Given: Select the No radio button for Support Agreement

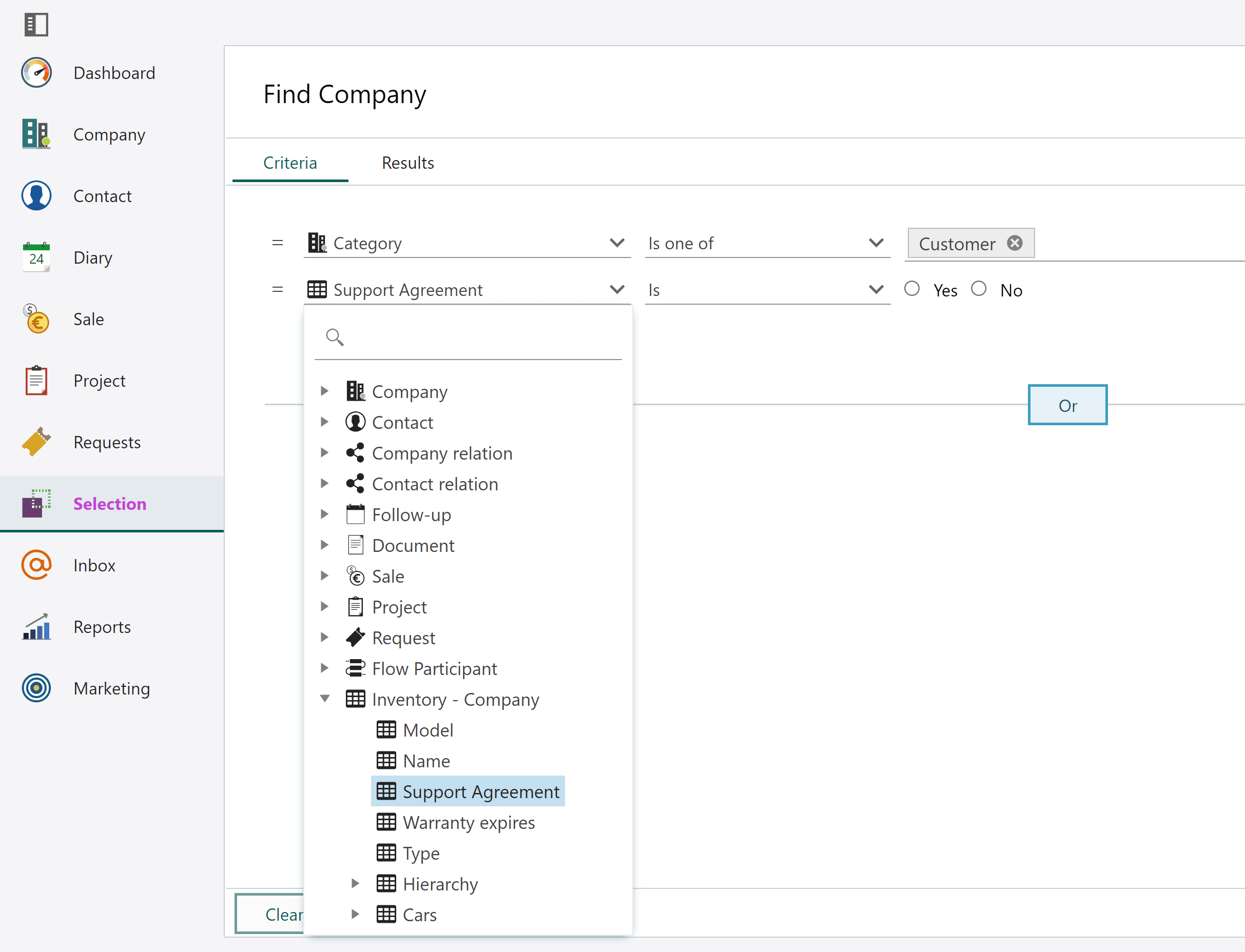Looking at the screenshot, I should [978, 289].
